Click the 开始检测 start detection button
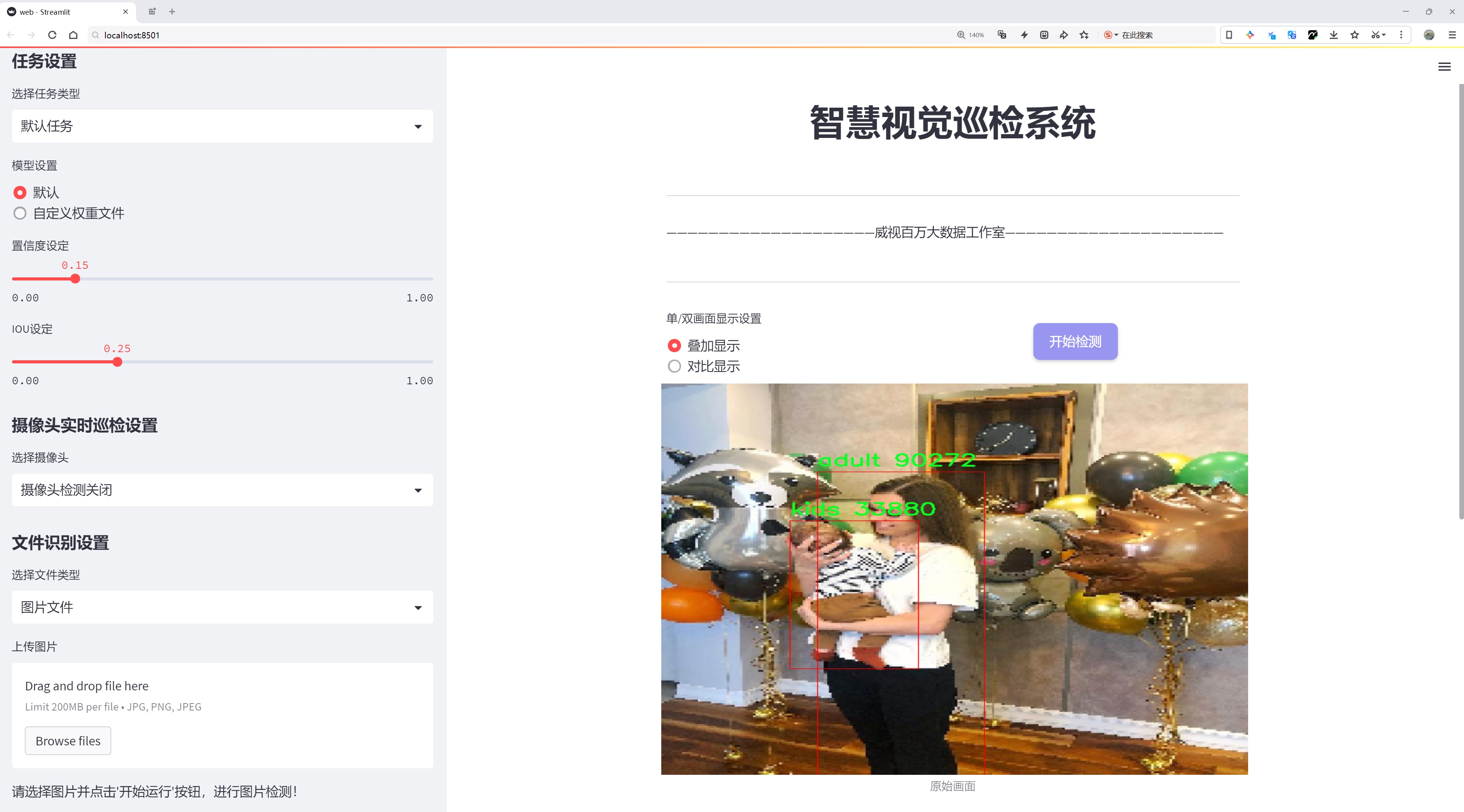The image size is (1464, 812). [1075, 341]
